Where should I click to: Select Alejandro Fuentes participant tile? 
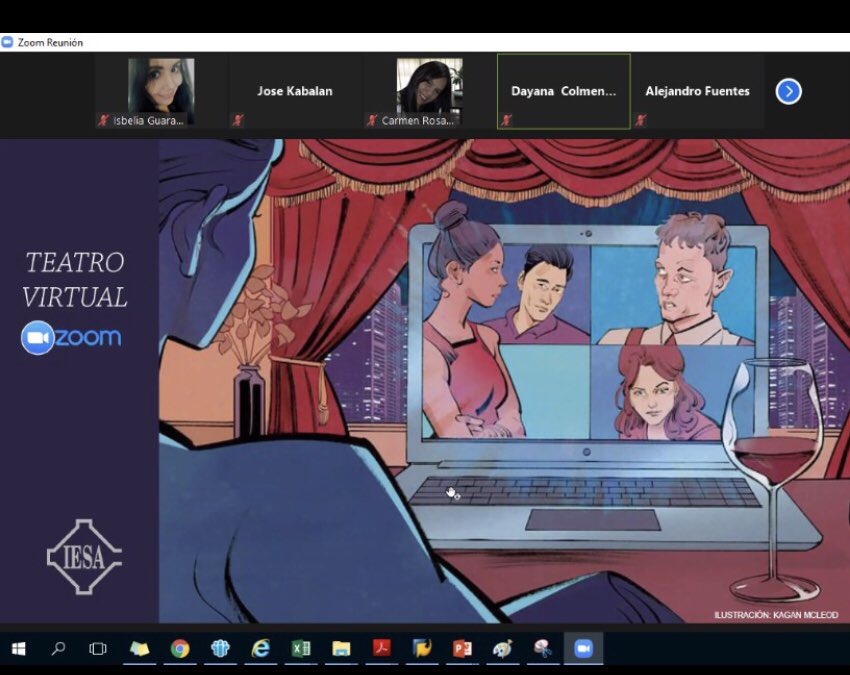698,91
